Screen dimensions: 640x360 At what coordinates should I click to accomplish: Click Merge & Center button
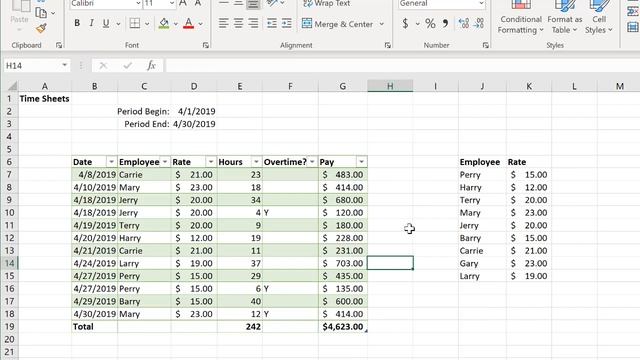pos(337,24)
